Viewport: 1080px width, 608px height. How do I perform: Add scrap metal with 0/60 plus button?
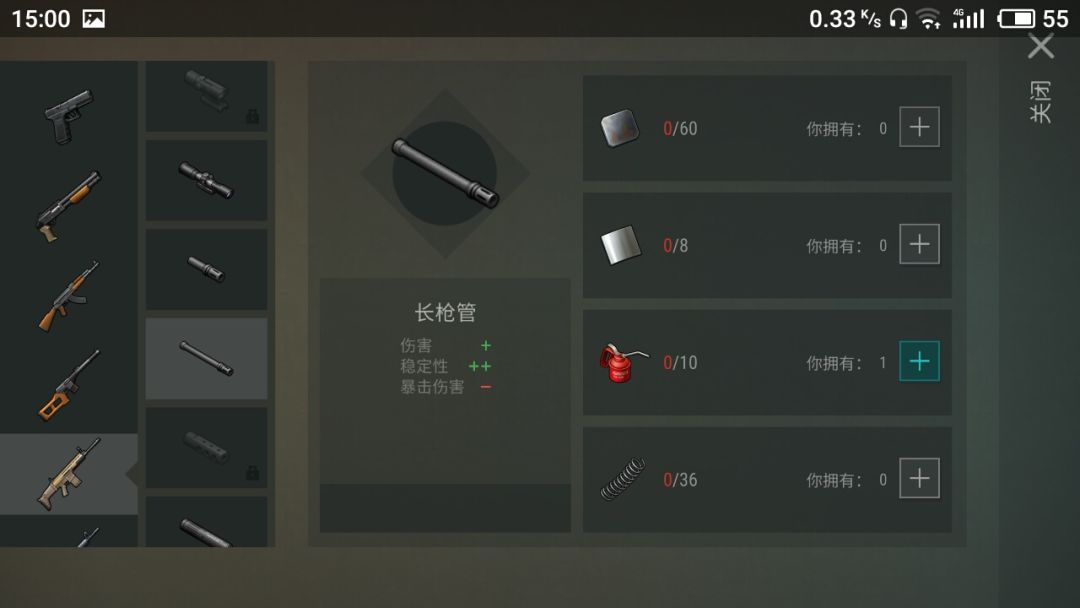click(920, 127)
